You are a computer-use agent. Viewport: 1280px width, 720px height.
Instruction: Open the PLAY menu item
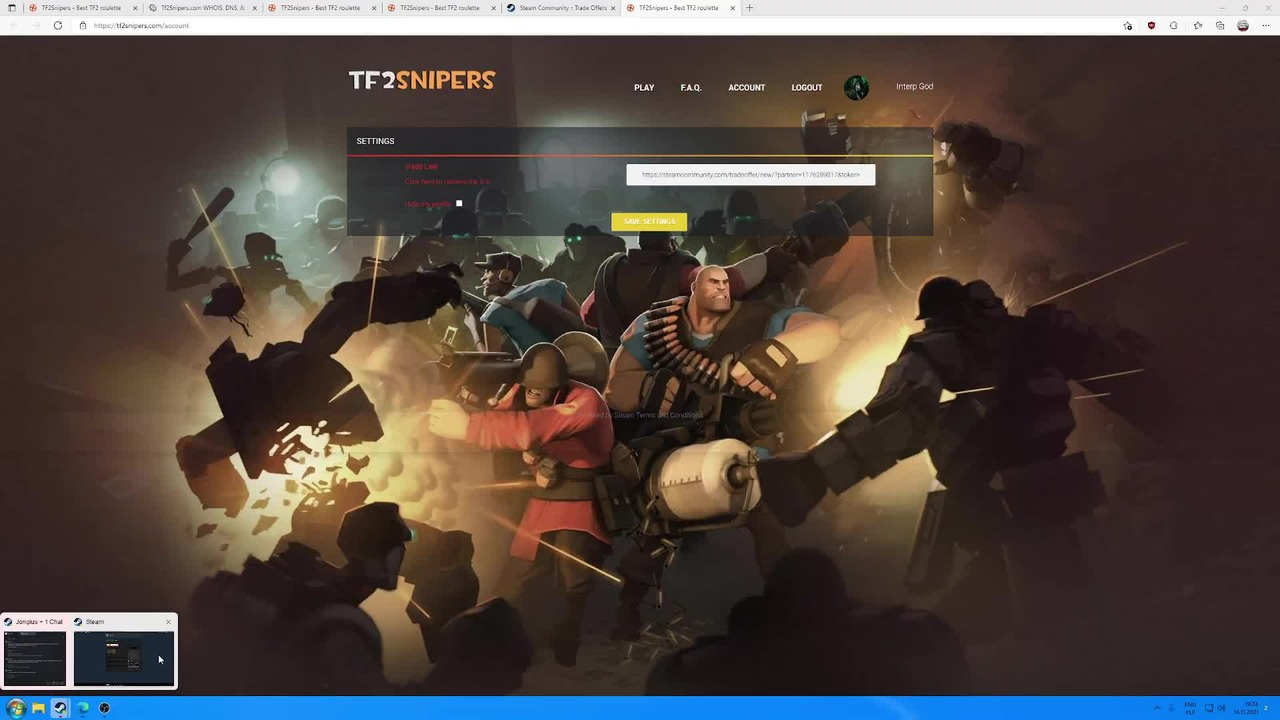point(644,88)
